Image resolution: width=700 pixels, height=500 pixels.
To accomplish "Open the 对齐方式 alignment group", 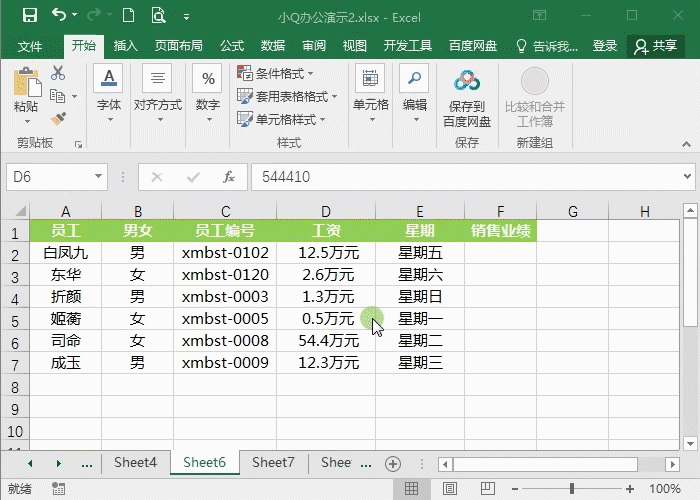I will [158, 94].
